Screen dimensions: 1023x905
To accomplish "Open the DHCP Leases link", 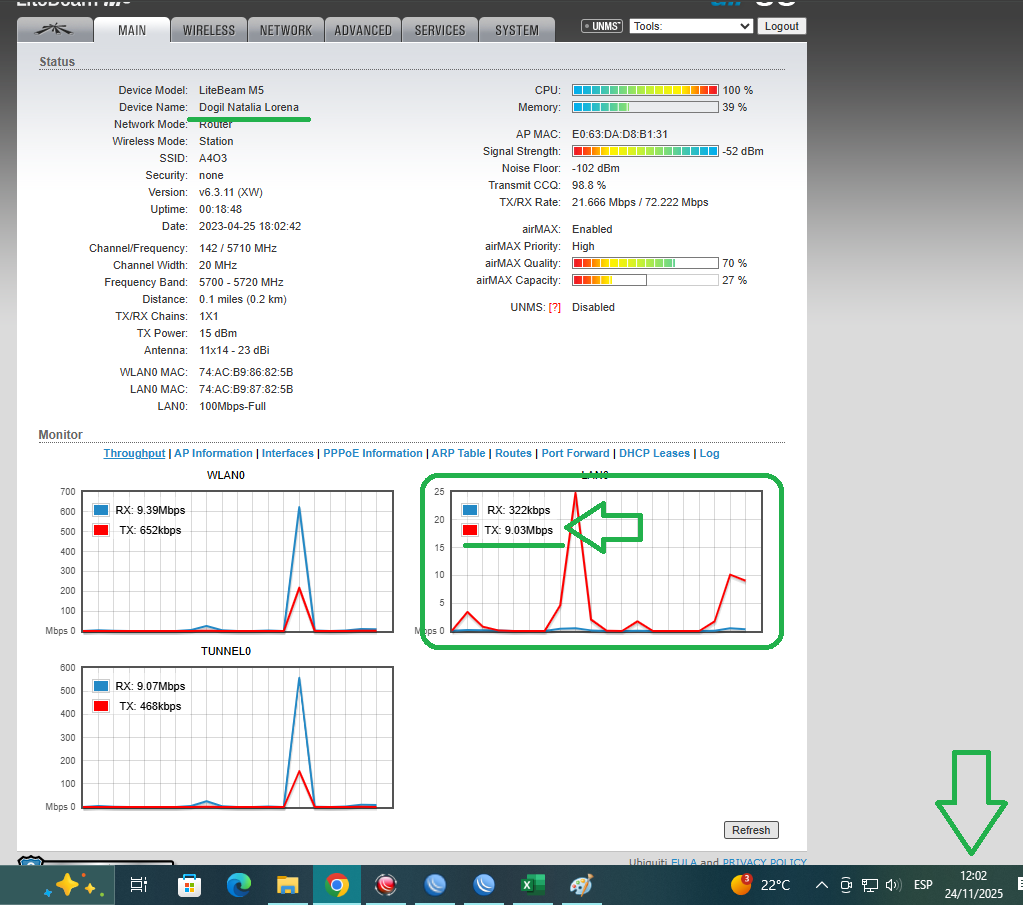I will (x=654, y=453).
